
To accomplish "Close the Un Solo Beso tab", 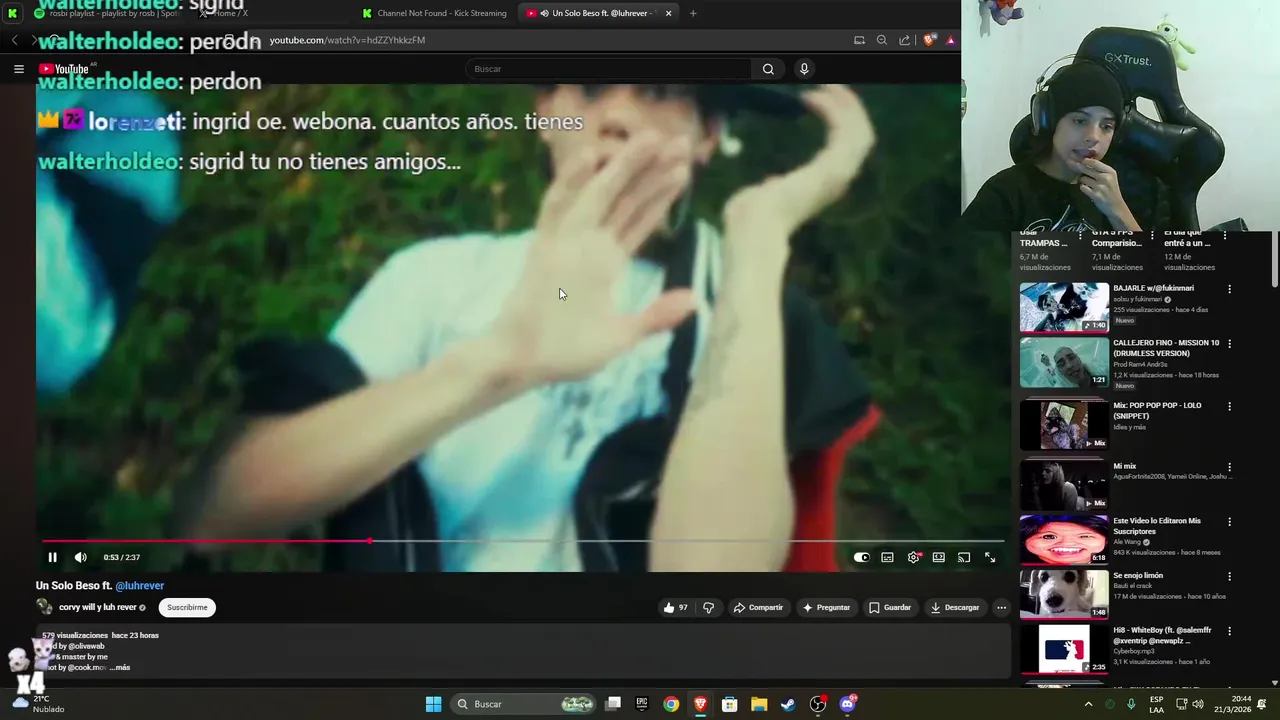I will pyautogui.click(x=668, y=13).
